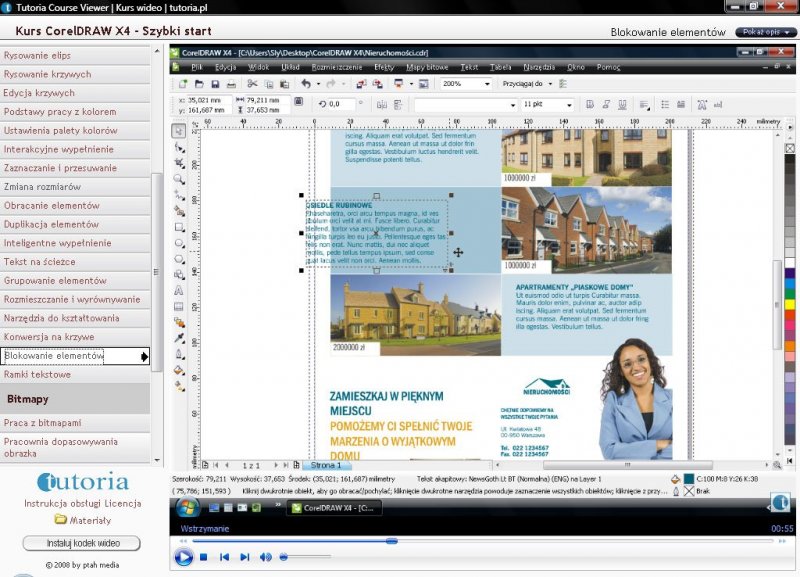The image size is (800, 577).
Task: Click the Import toolbar icon
Action: click(361, 84)
